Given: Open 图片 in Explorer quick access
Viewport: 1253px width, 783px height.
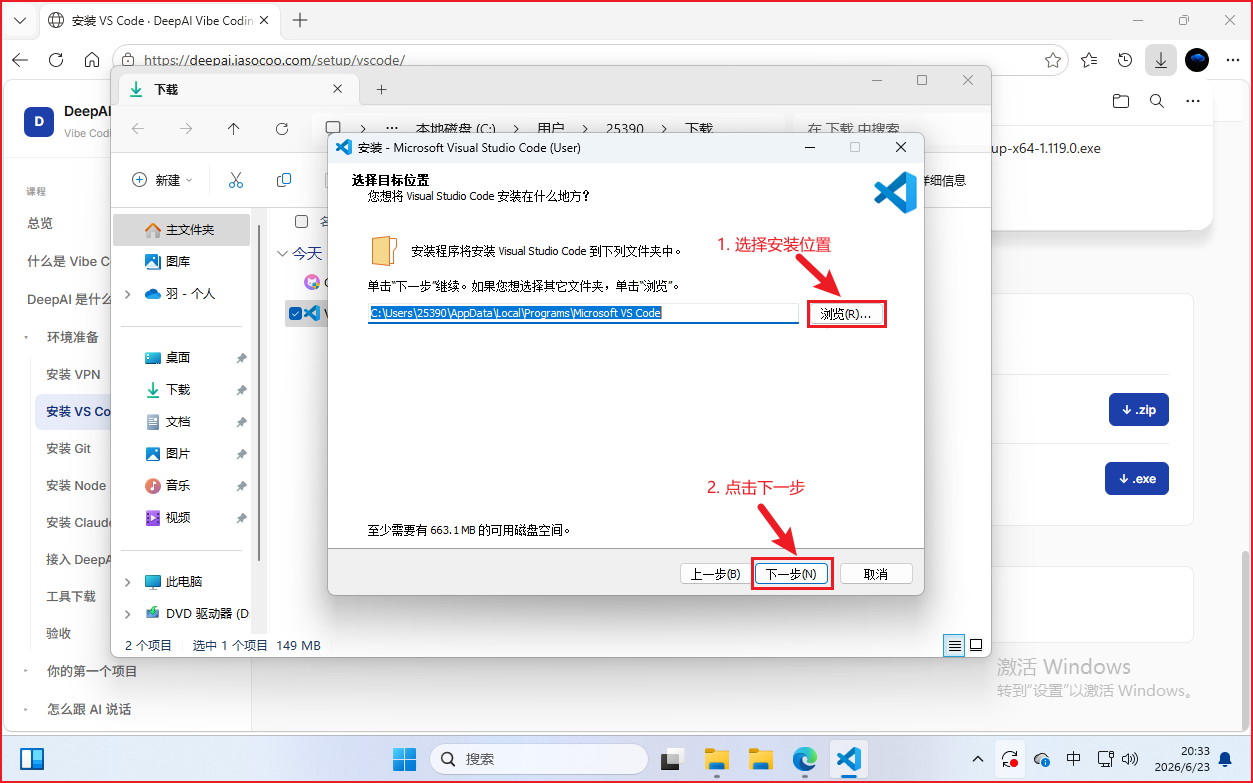Looking at the screenshot, I should pos(178,453).
